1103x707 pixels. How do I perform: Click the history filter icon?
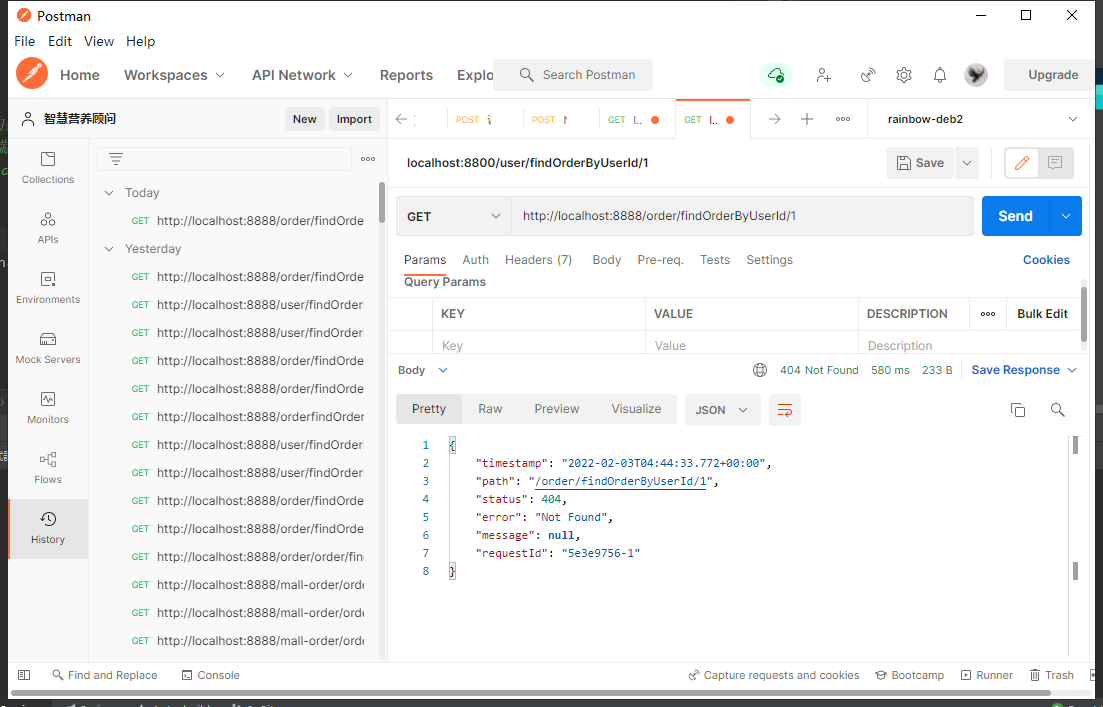[116, 159]
